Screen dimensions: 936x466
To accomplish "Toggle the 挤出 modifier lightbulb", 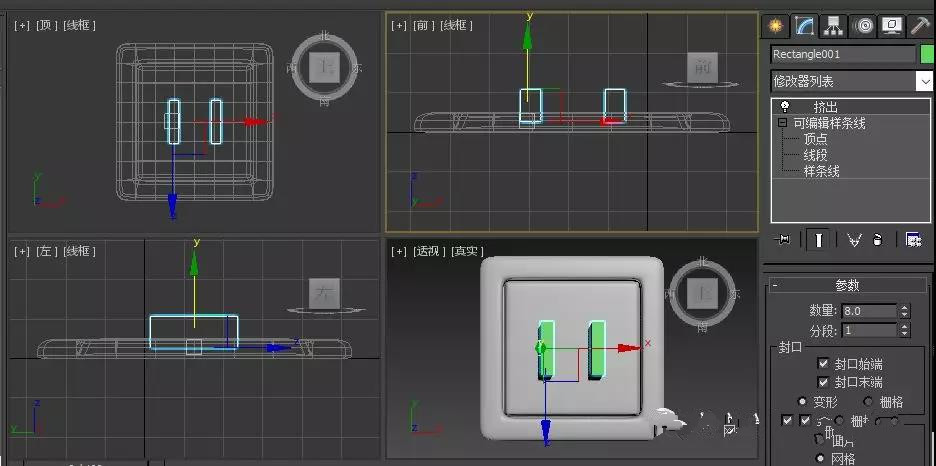I will coord(785,107).
